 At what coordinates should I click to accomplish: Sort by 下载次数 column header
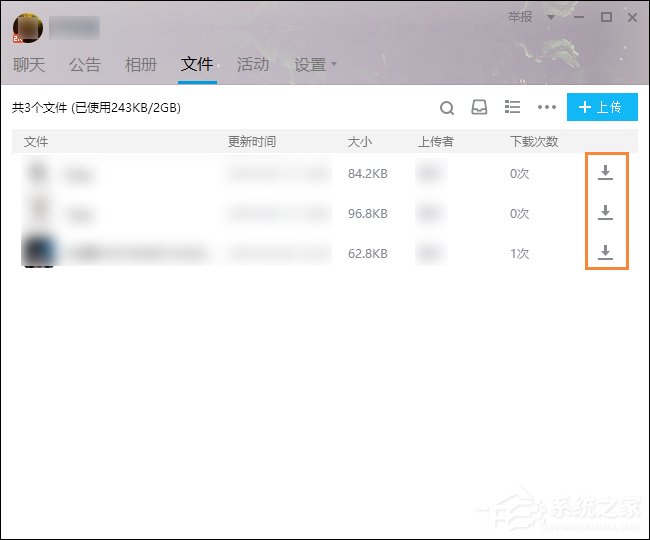coord(534,142)
